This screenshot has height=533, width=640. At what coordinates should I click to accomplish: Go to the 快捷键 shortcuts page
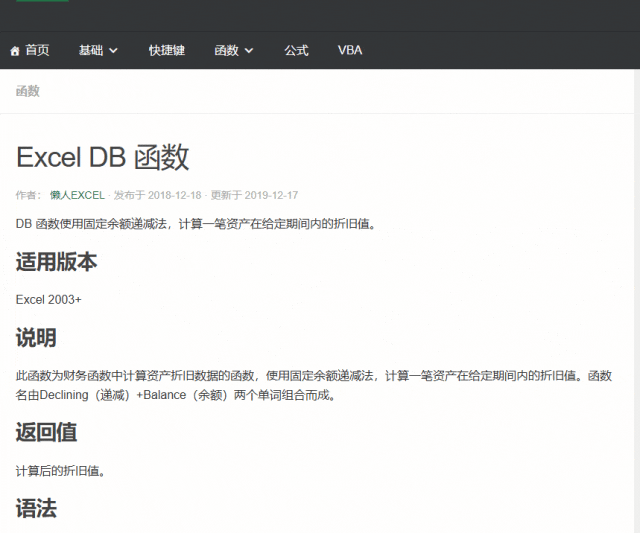(x=166, y=50)
